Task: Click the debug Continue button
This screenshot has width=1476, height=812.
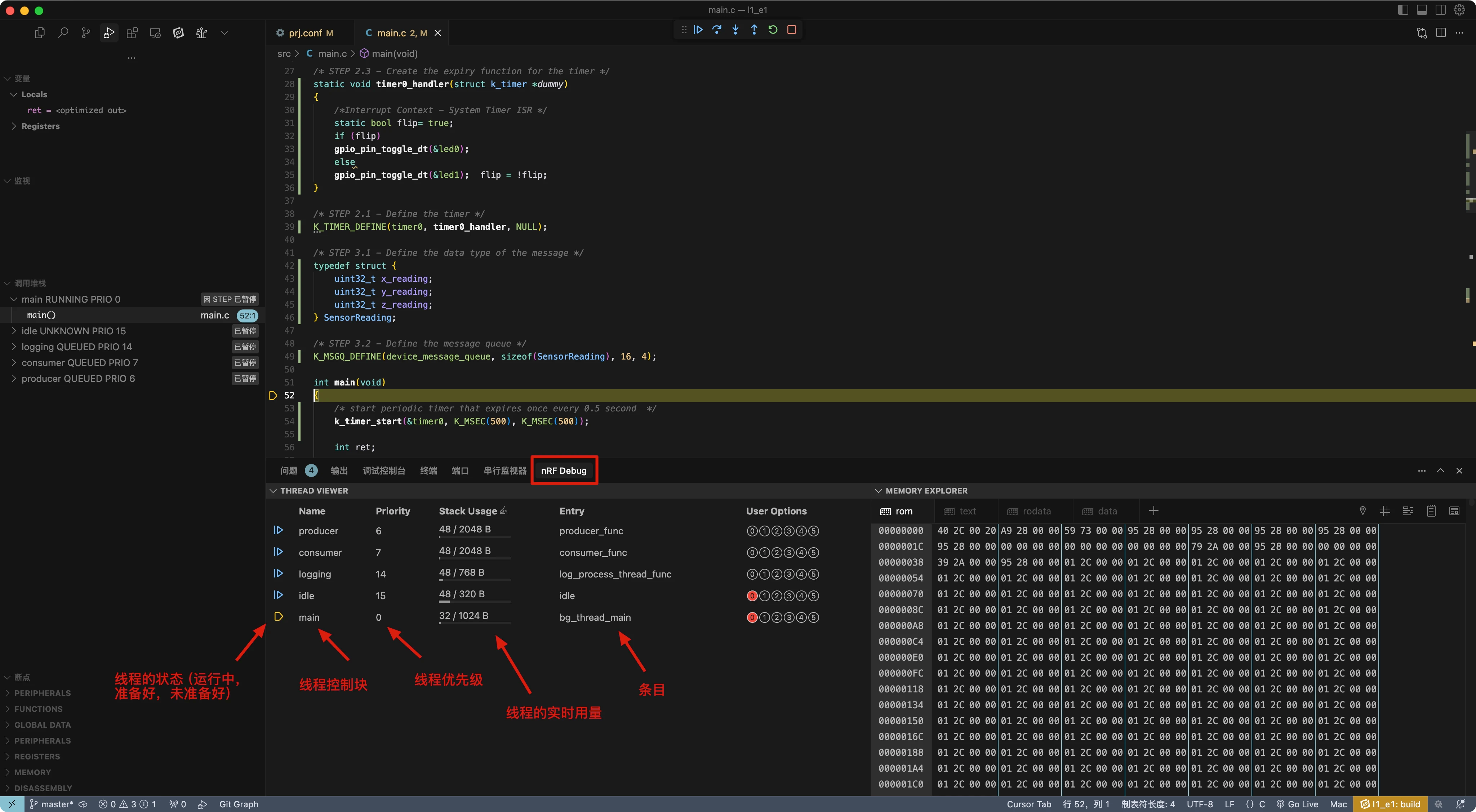Action: 698,30
